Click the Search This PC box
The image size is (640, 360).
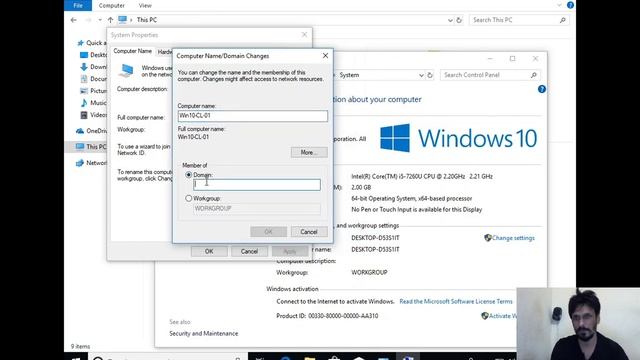point(519,20)
